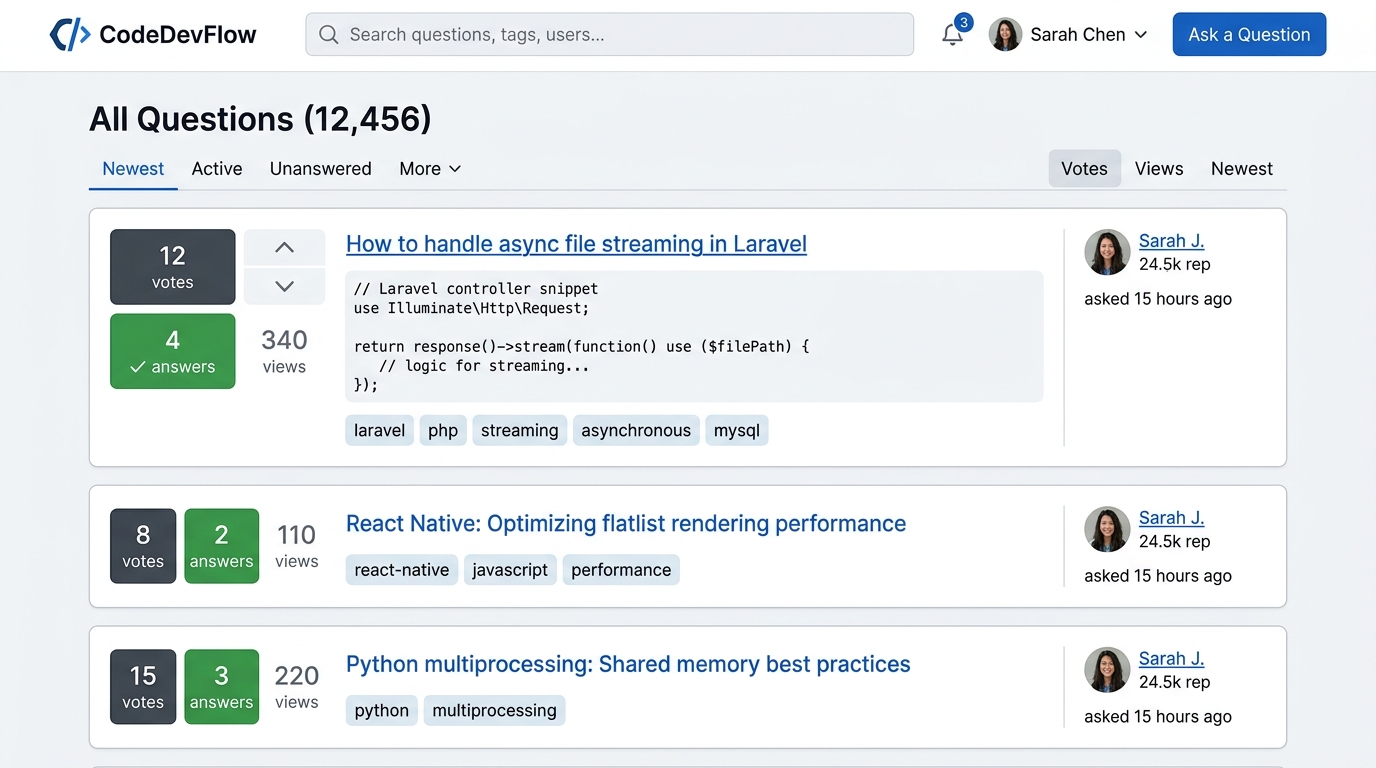
Task: Expand the Sarah Chen account dropdown
Action: pos(1141,35)
